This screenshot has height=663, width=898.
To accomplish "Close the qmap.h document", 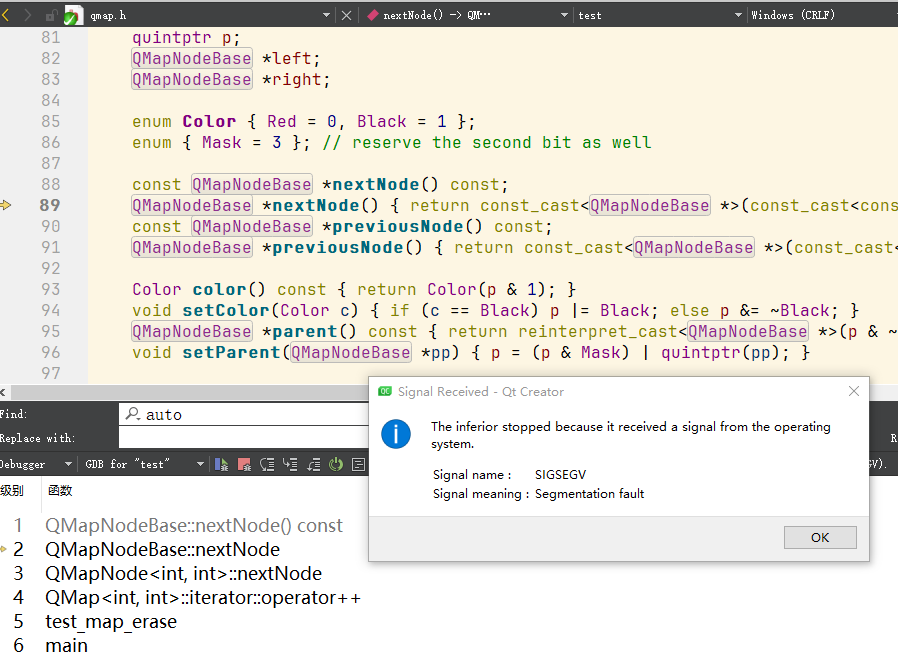I will coord(346,15).
